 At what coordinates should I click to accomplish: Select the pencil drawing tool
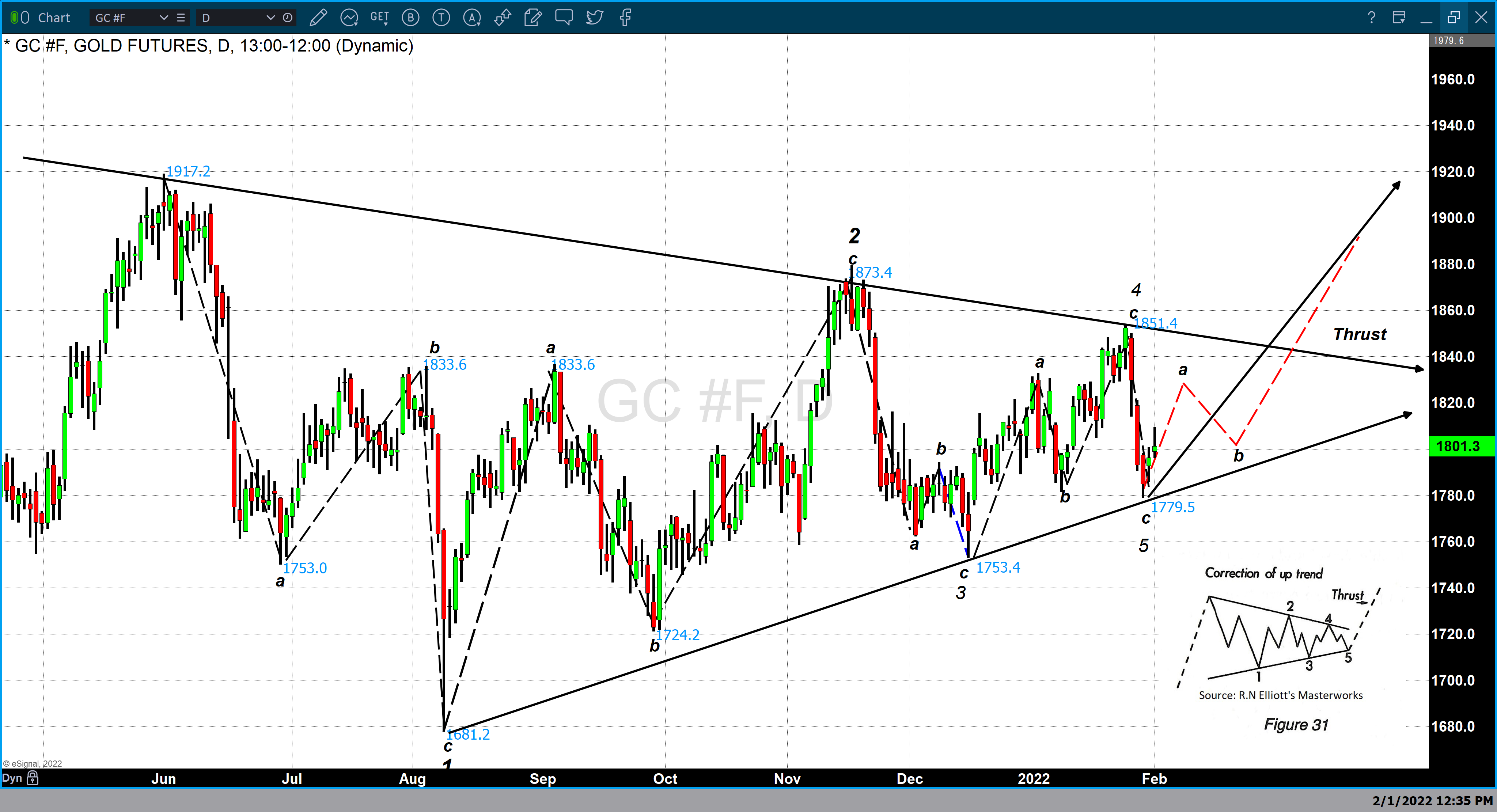(318, 18)
